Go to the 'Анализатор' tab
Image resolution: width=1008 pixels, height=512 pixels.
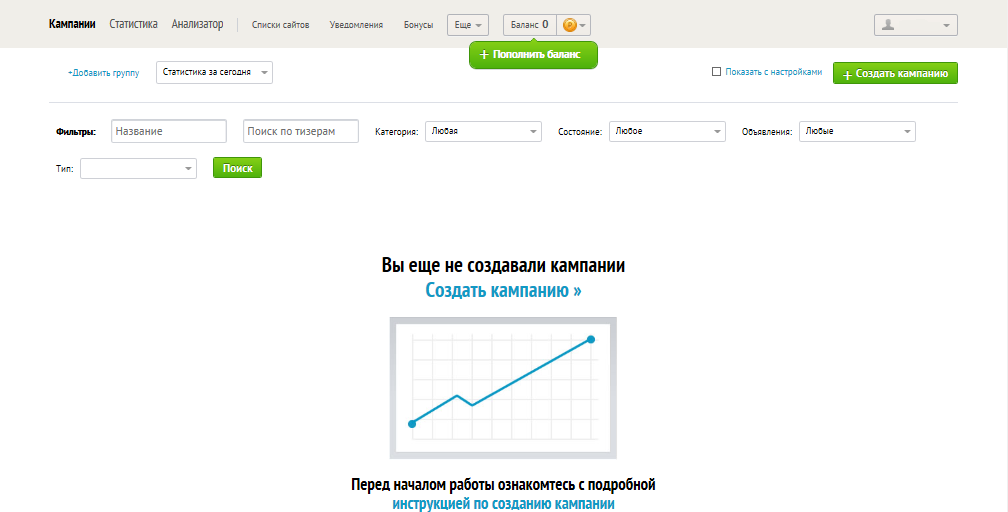[x=197, y=24]
